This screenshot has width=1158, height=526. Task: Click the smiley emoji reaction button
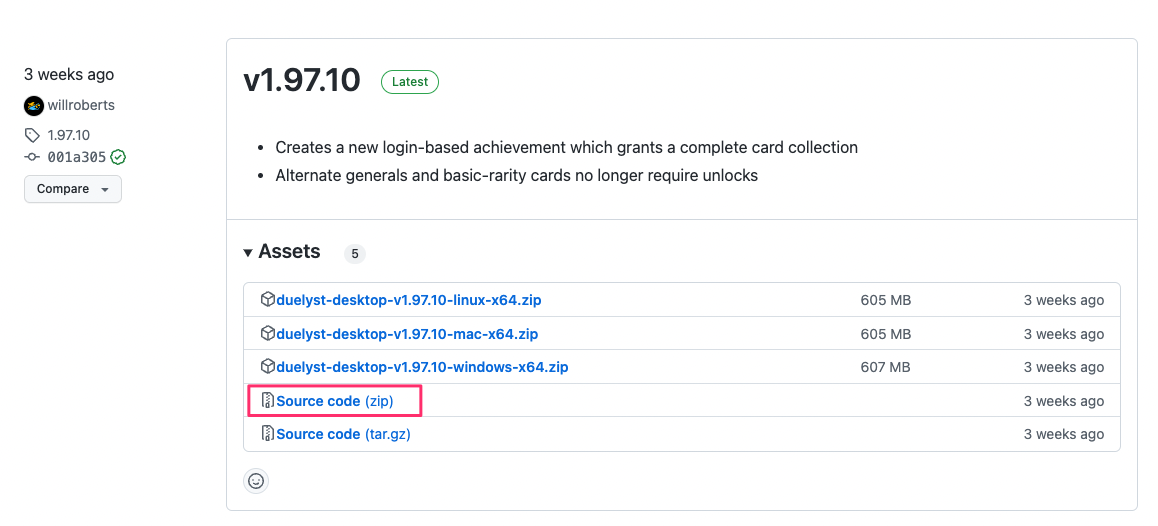256,481
